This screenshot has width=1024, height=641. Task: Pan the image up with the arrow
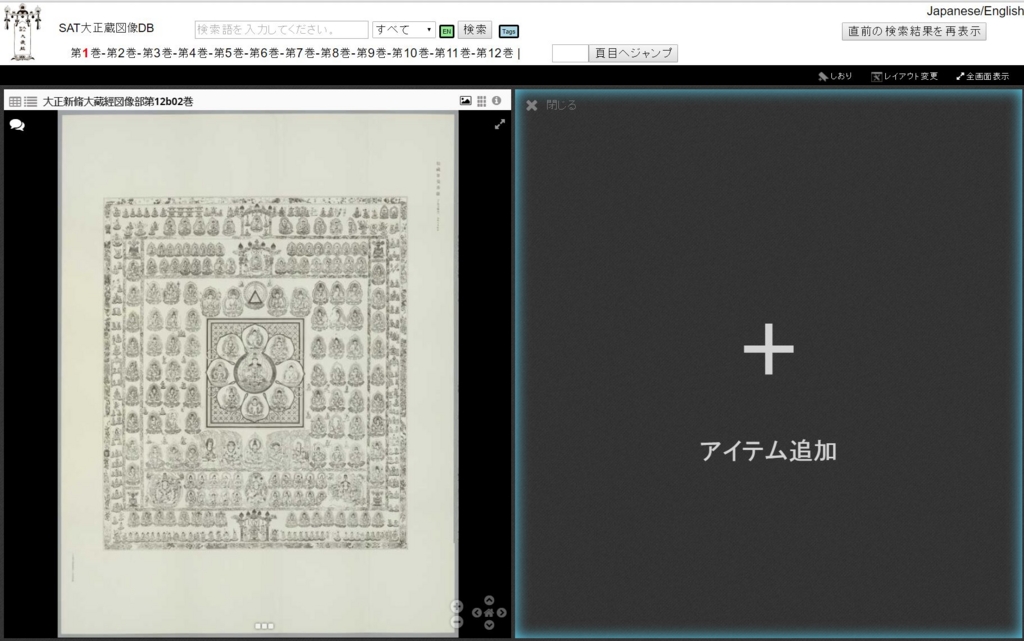(x=489, y=600)
